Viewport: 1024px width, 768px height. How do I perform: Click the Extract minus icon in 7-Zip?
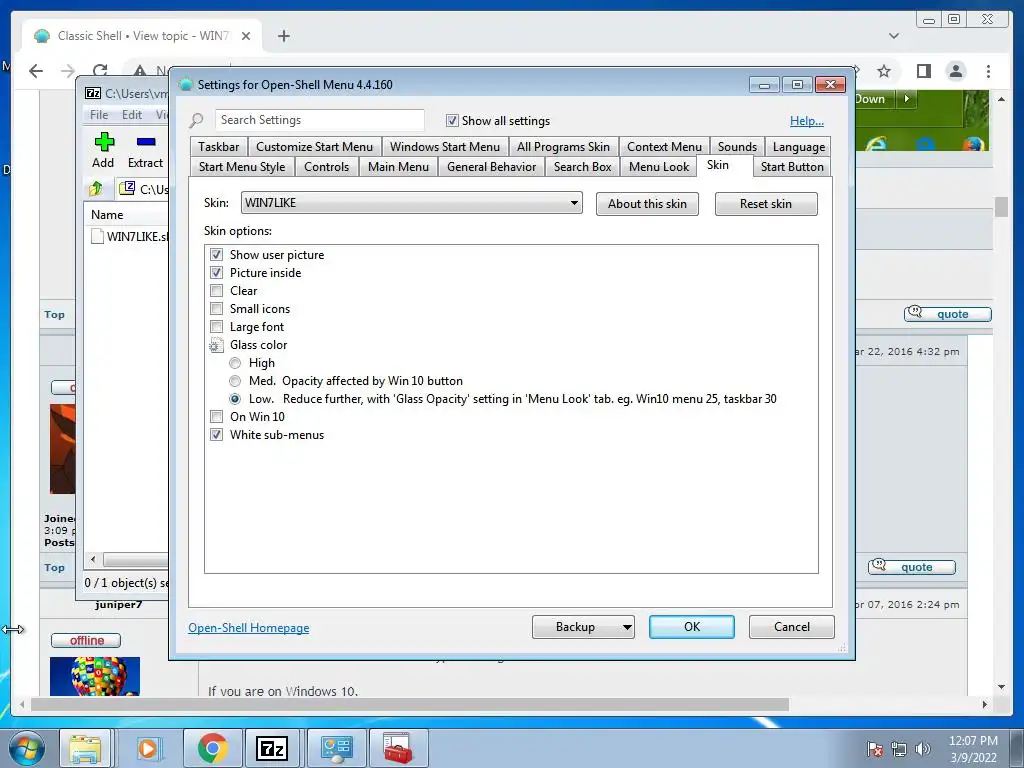point(146,142)
